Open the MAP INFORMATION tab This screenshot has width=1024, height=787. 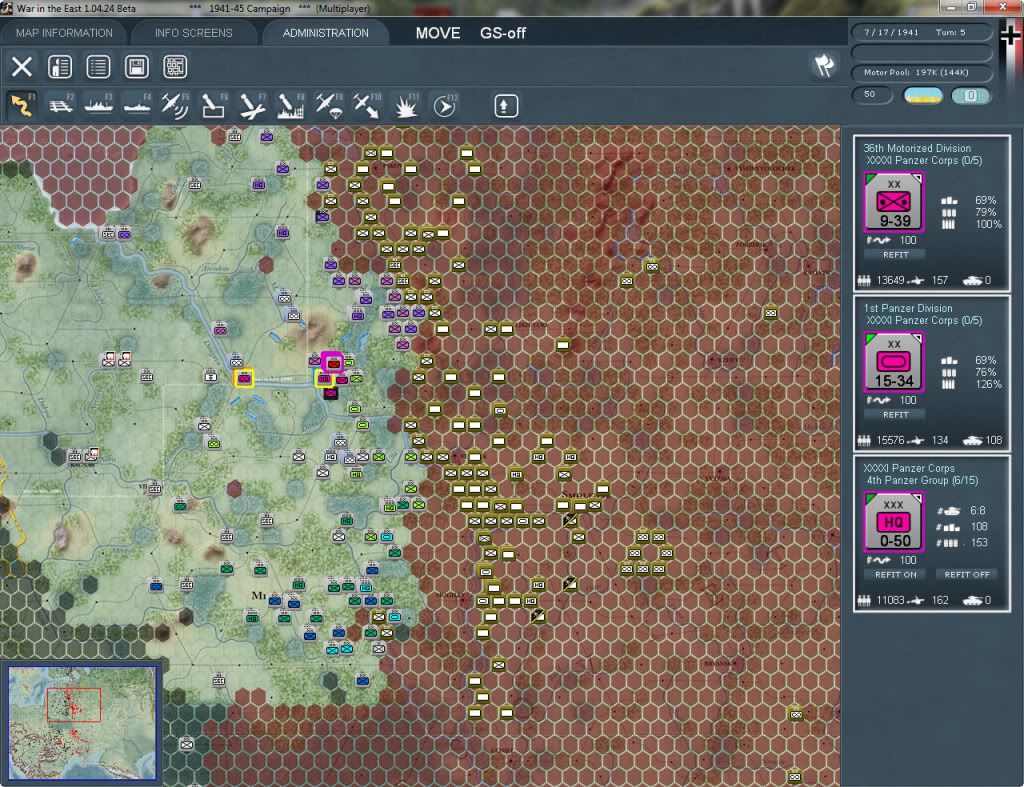64,33
